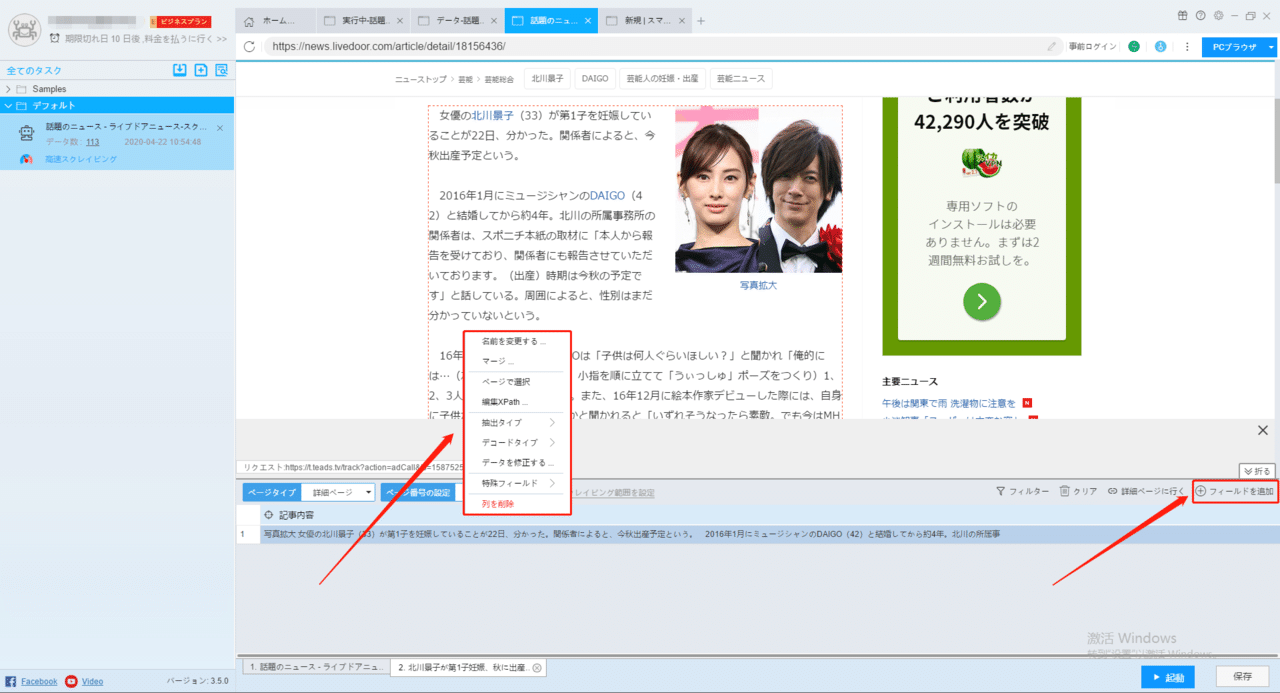
Task: Click 事前ログイン in browser toolbar
Action: (1093, 46)
